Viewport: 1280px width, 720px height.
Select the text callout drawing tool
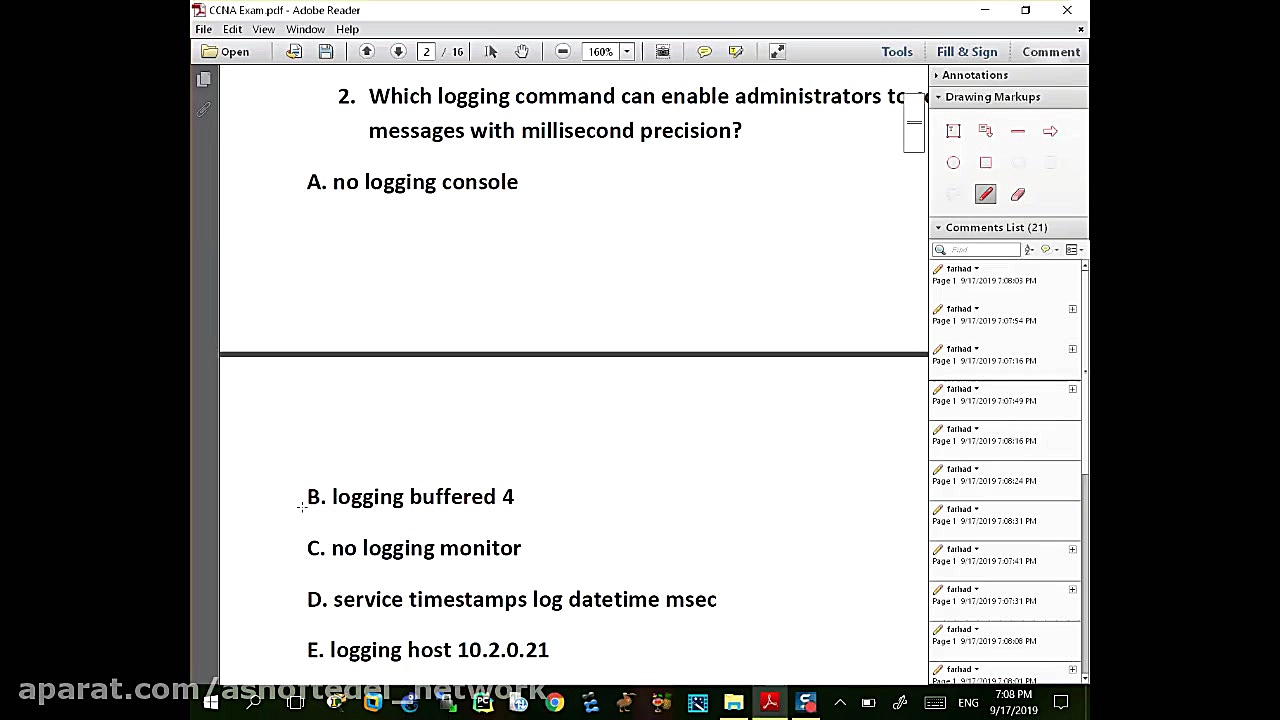click(985, 131)
